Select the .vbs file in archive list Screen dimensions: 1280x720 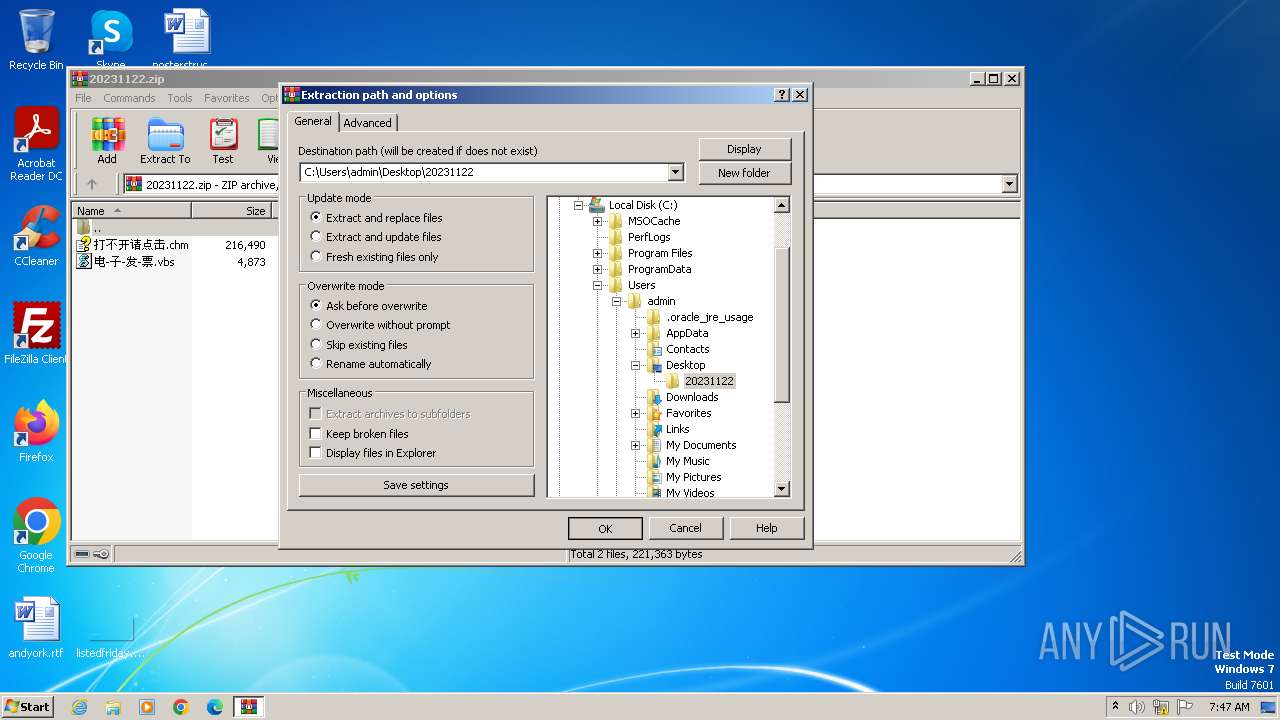pos(126,262)
